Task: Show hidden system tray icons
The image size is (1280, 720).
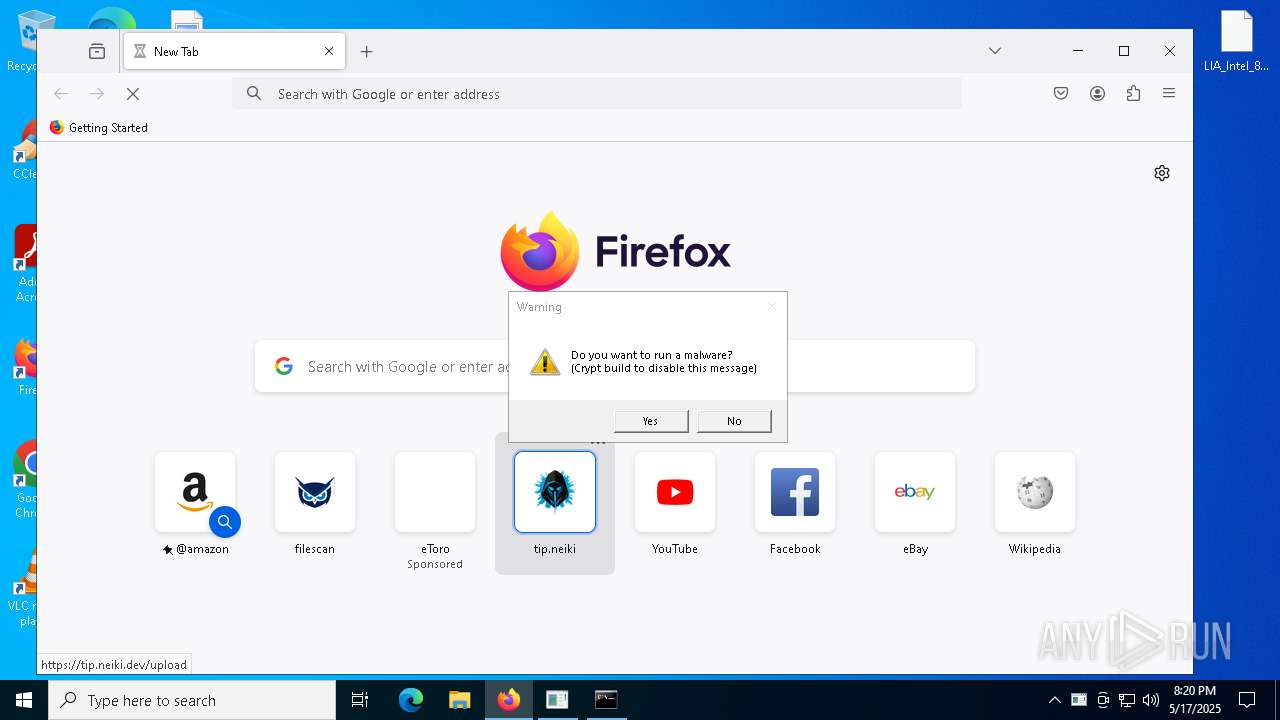Action: coord(1054,700)
